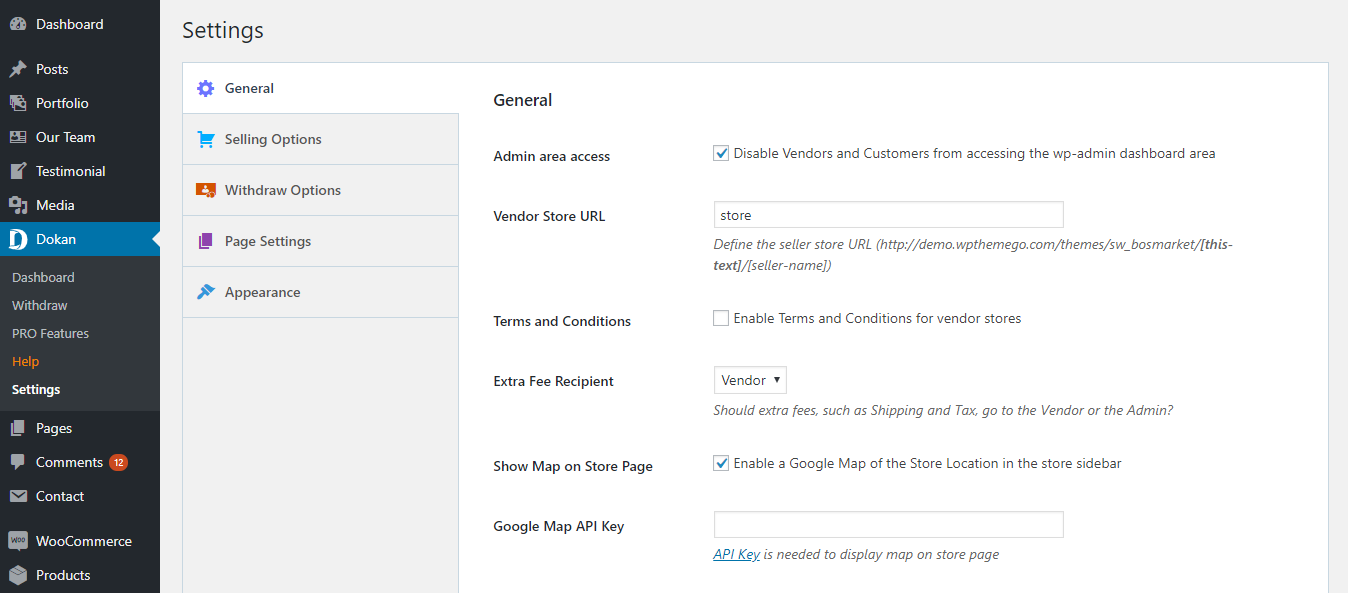Click the Posts pushpin icon
The height and width of the screenshot is (593, 1348).
18,69
